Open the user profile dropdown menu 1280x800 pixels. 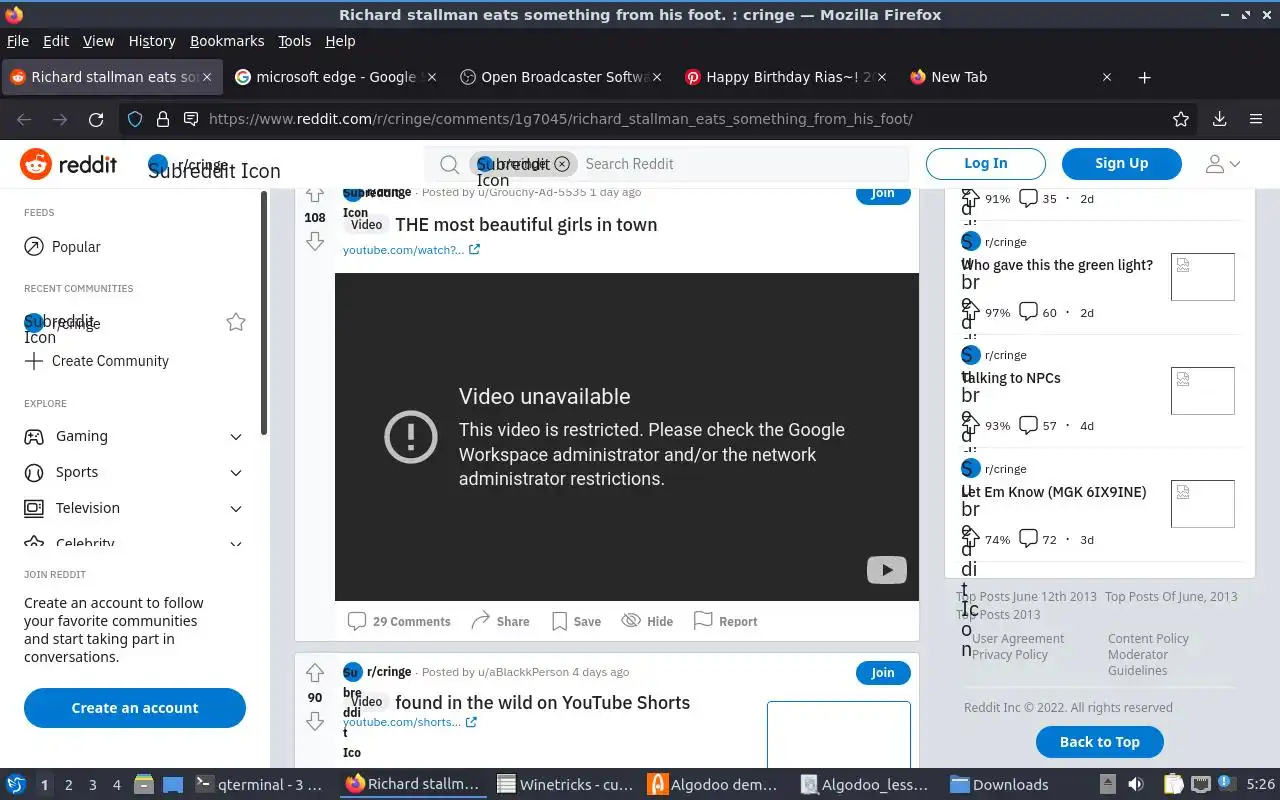coord(1222,164)
